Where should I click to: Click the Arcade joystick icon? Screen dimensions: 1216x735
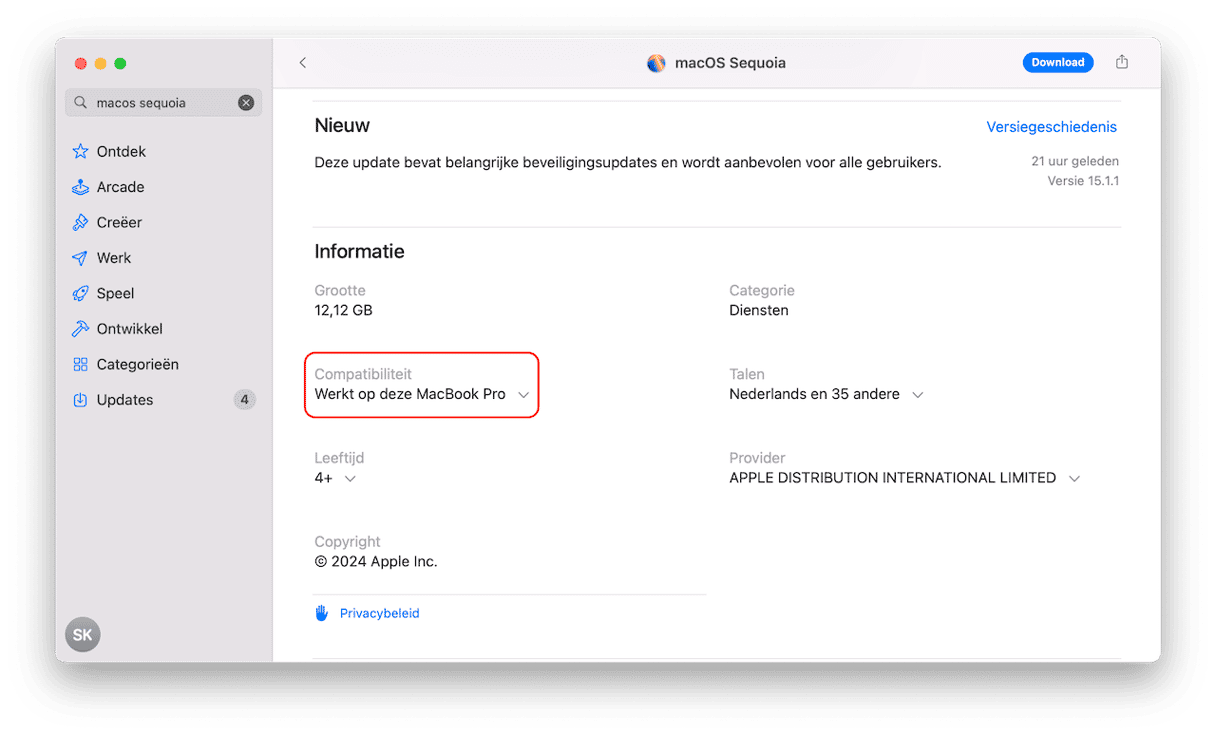pos(81,187)
